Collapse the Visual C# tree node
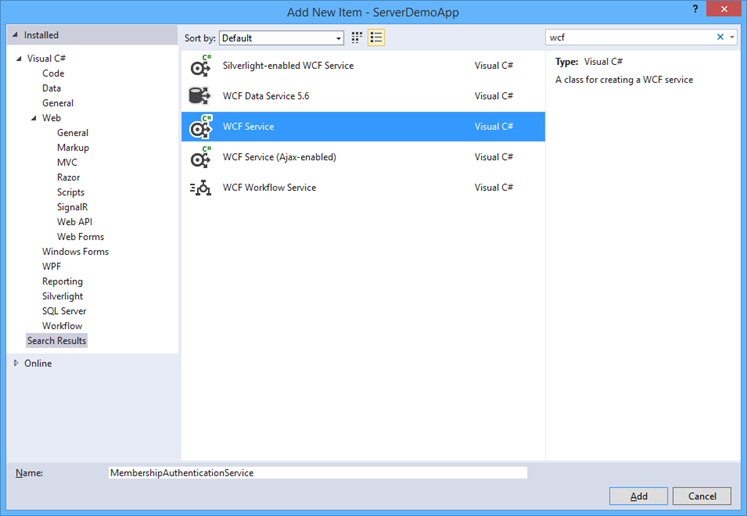 point(19,59)
